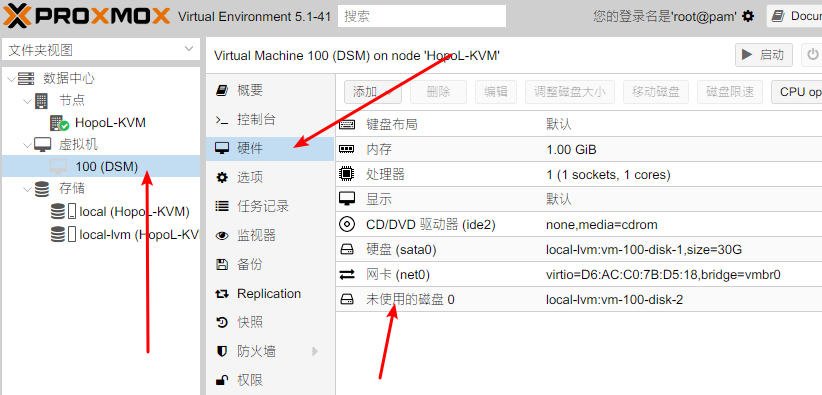Select the 硬件 hardware tab
Image resolution: width=822 pixels, height=395 pixels.
click(270, 148)
